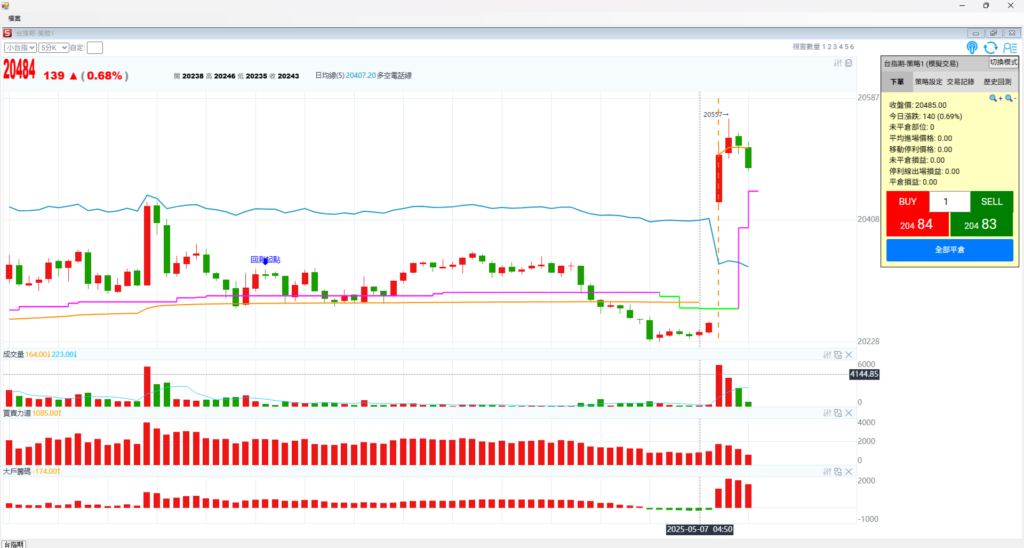1024x548 pixels.
Task: Set window count to 3
Action: (835, 47)
